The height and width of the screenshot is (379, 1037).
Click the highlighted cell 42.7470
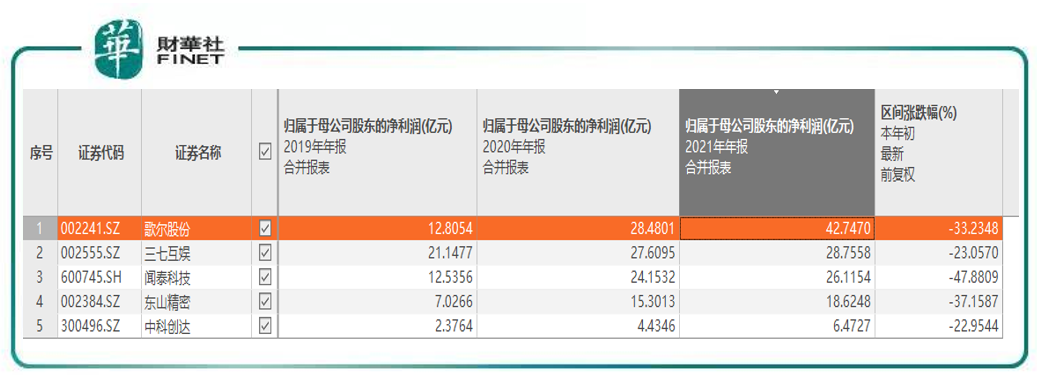click(x=777, y=229)
